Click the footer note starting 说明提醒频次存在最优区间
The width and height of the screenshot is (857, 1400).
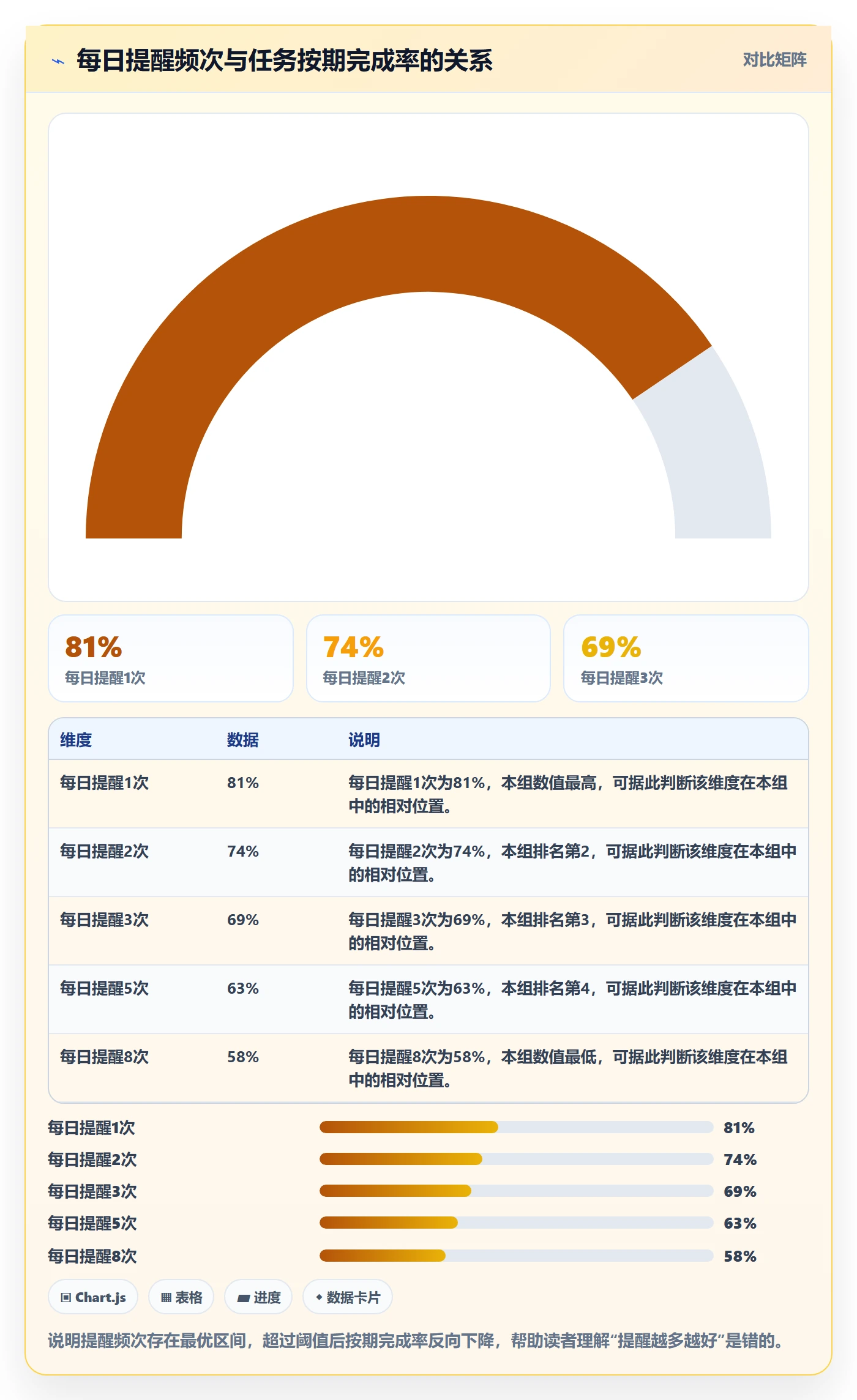tap(416, 1341)
